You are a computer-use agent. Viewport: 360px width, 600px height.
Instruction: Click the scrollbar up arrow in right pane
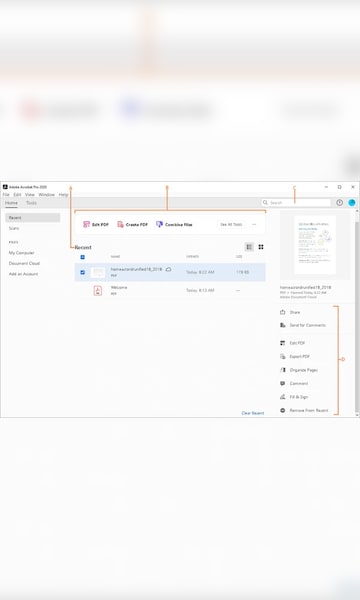tap(357, 211)
